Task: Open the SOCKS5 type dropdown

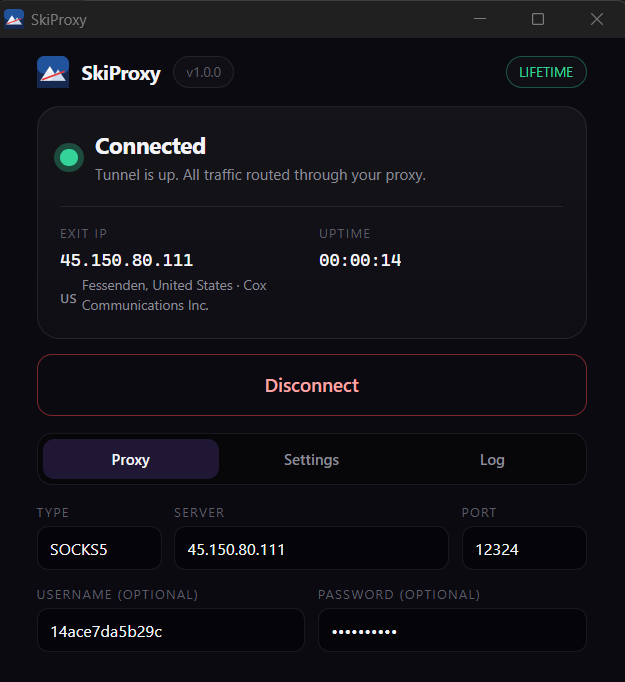Action: pos(99,548)
